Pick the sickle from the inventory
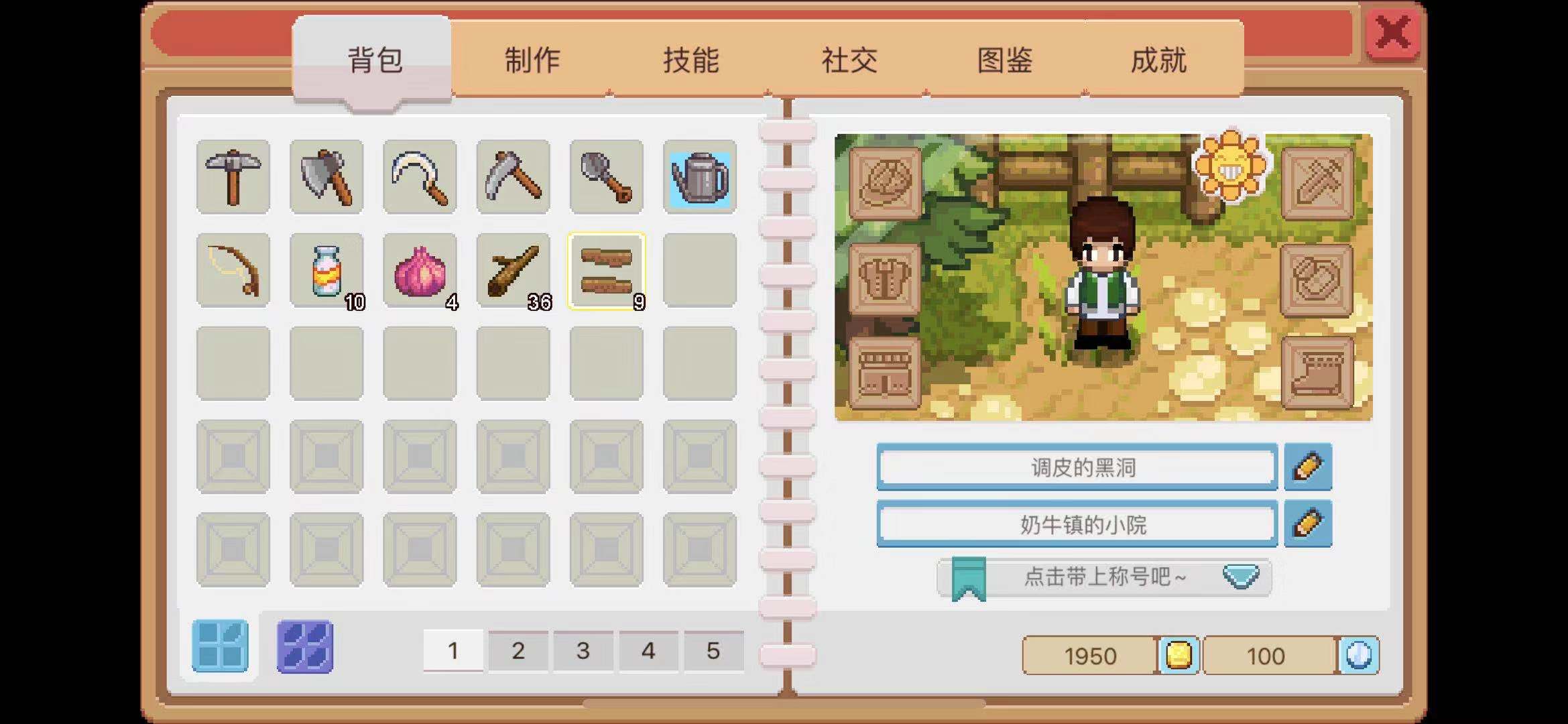The width and height of the screenshot is (1568, 724). pos(420,177)
